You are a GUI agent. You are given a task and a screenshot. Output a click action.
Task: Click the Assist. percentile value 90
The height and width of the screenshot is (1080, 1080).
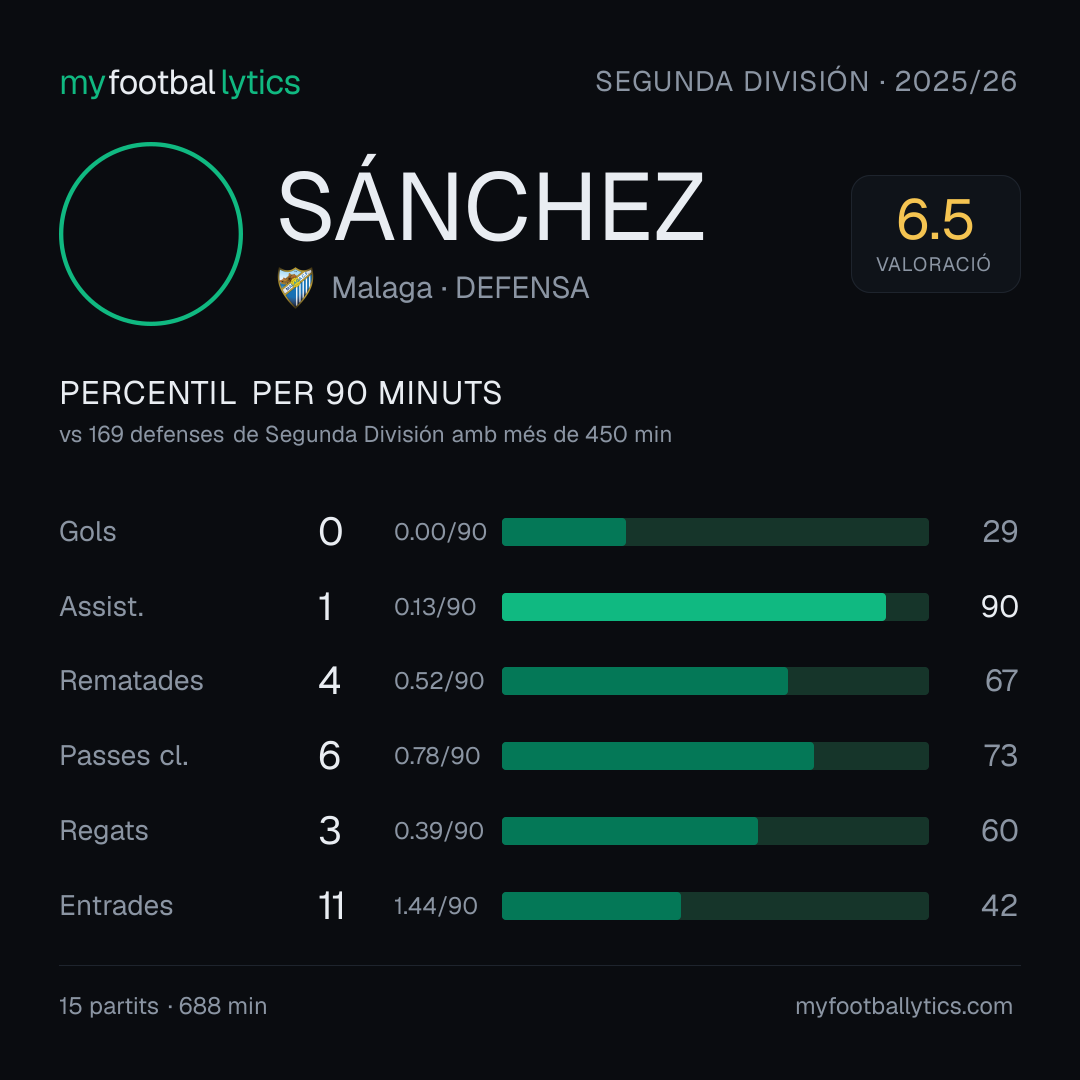click(x=999, y=607)
